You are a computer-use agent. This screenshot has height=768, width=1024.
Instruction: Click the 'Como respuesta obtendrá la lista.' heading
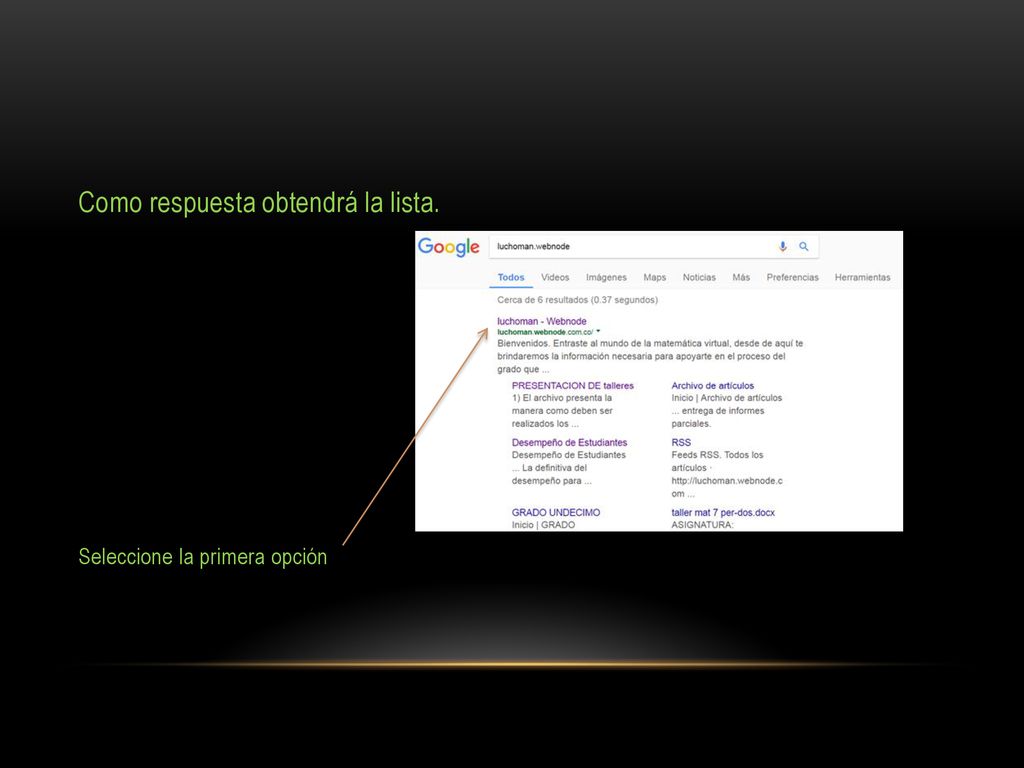point(259,202)
